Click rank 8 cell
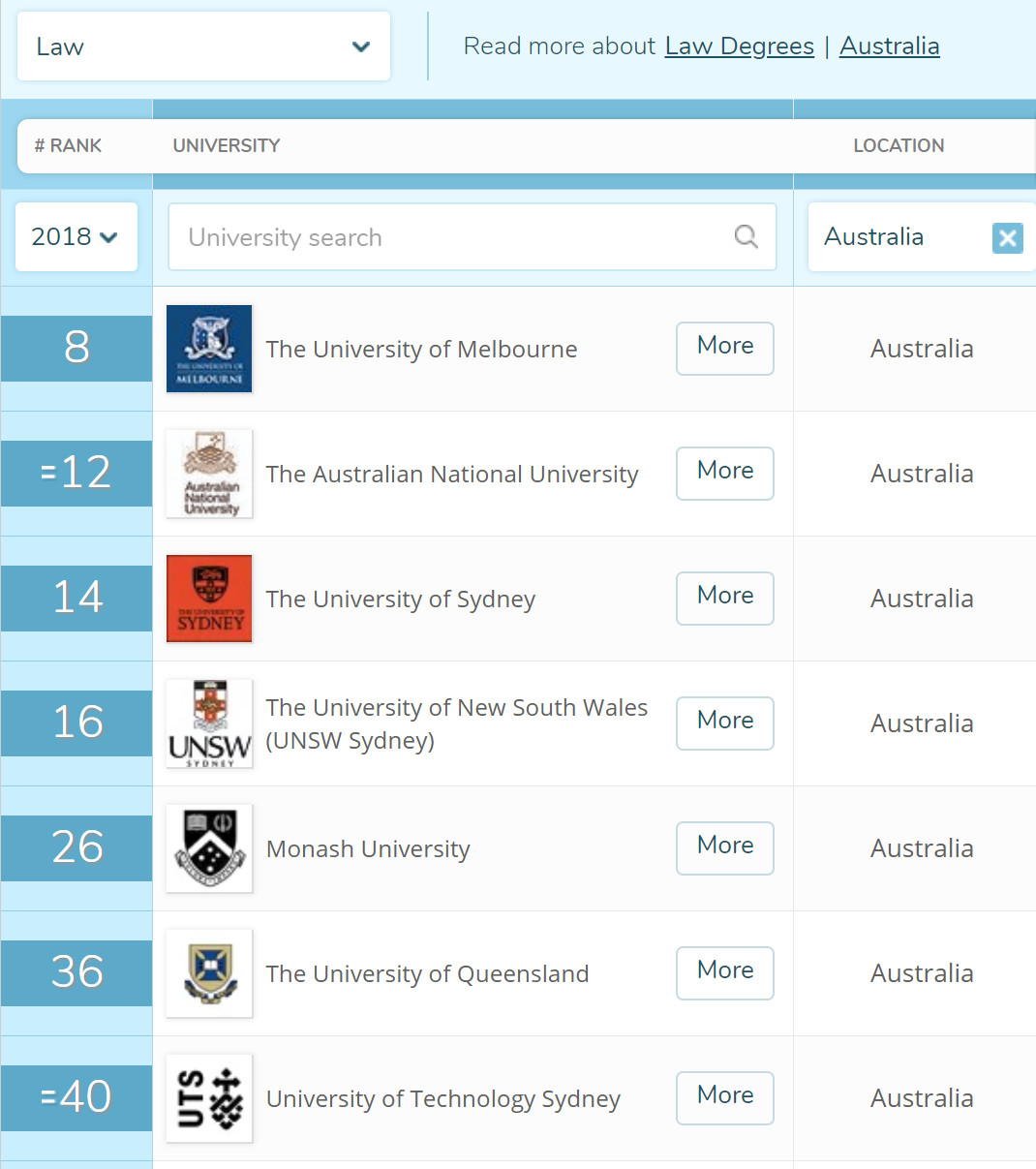 coord(76,348)
